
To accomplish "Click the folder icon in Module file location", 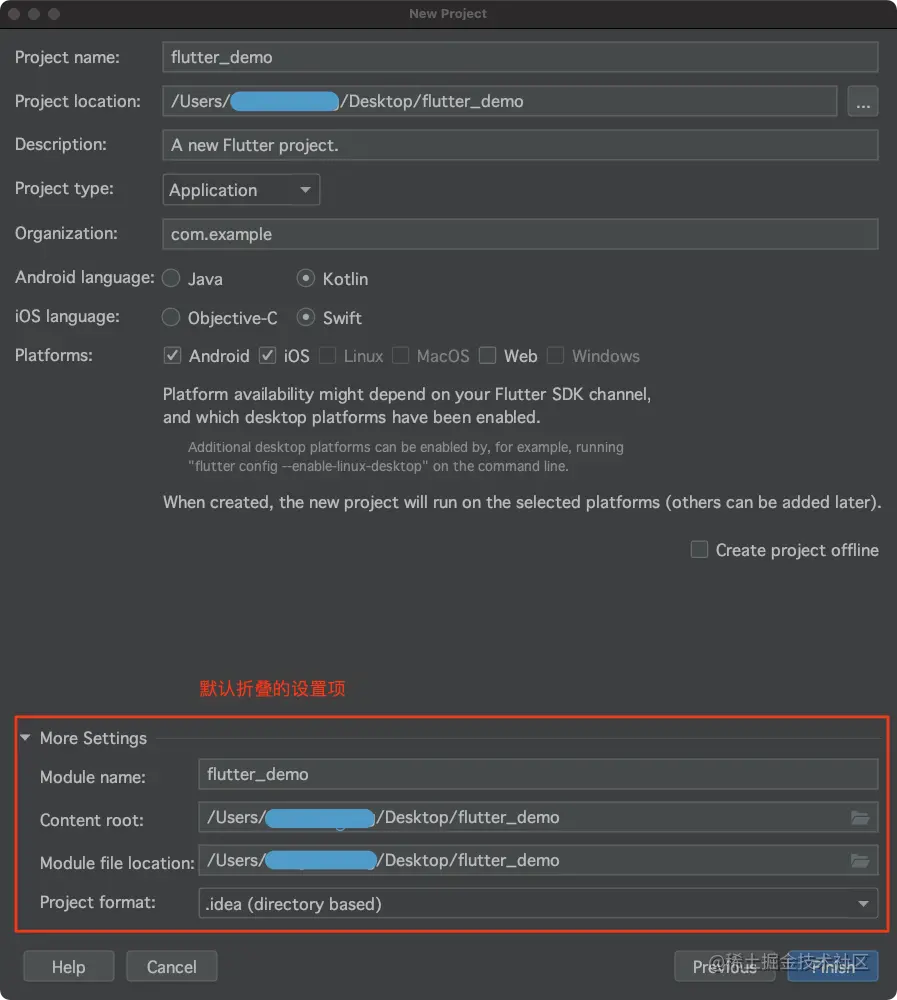I will point(859,861).
